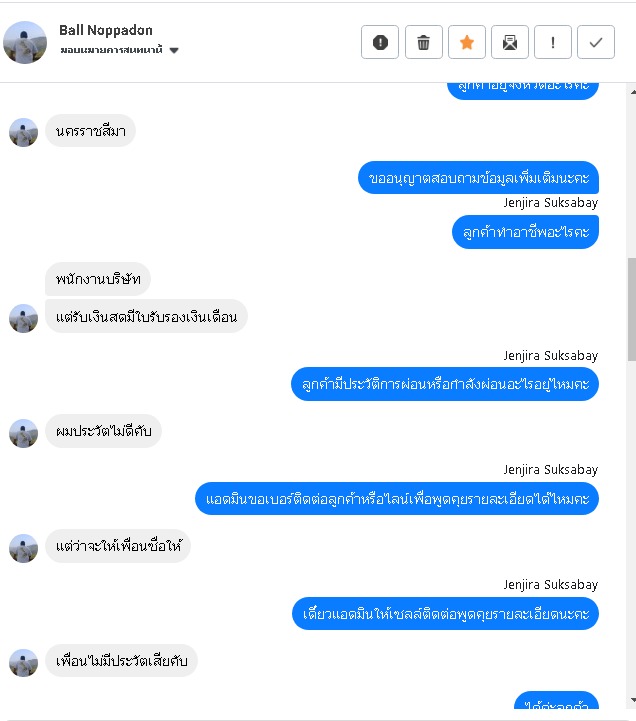This screenshot has height=721, width=636.
Task: Select the พนักงานบริษัท message bubble
Action: pos(98,279)
